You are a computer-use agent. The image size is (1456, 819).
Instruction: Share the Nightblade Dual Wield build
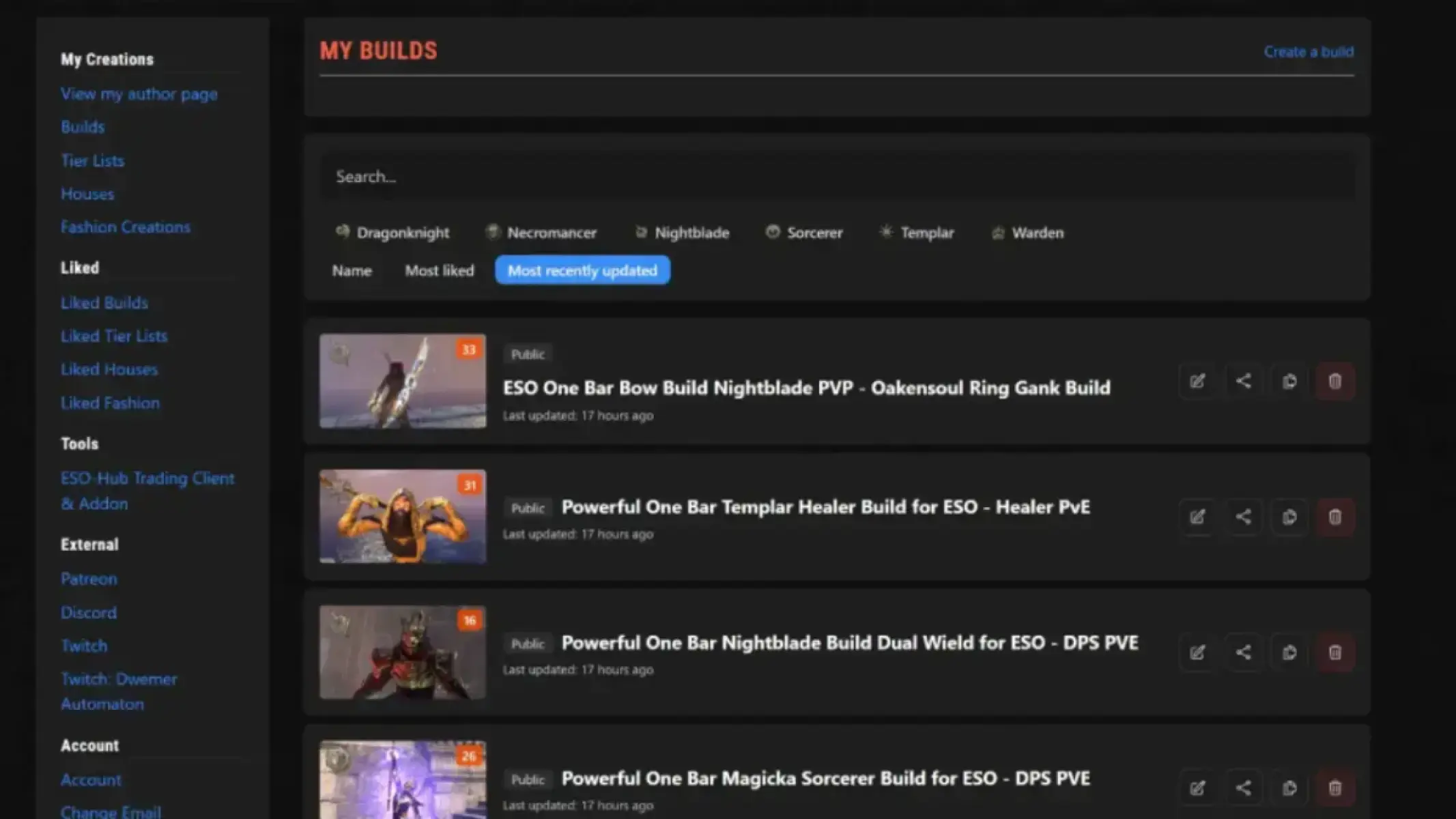(1243, 652)
